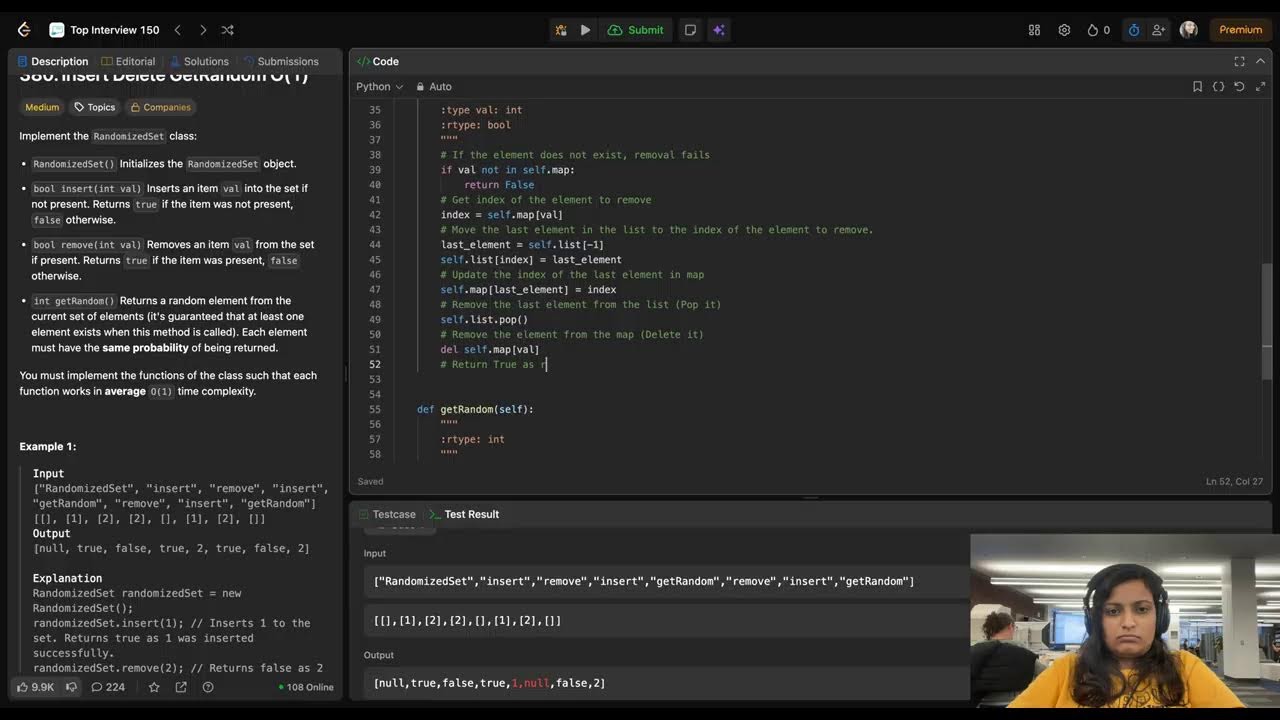Open the notes icon next to Submit
Screen dimensions: 1280x720
(690, 30)
